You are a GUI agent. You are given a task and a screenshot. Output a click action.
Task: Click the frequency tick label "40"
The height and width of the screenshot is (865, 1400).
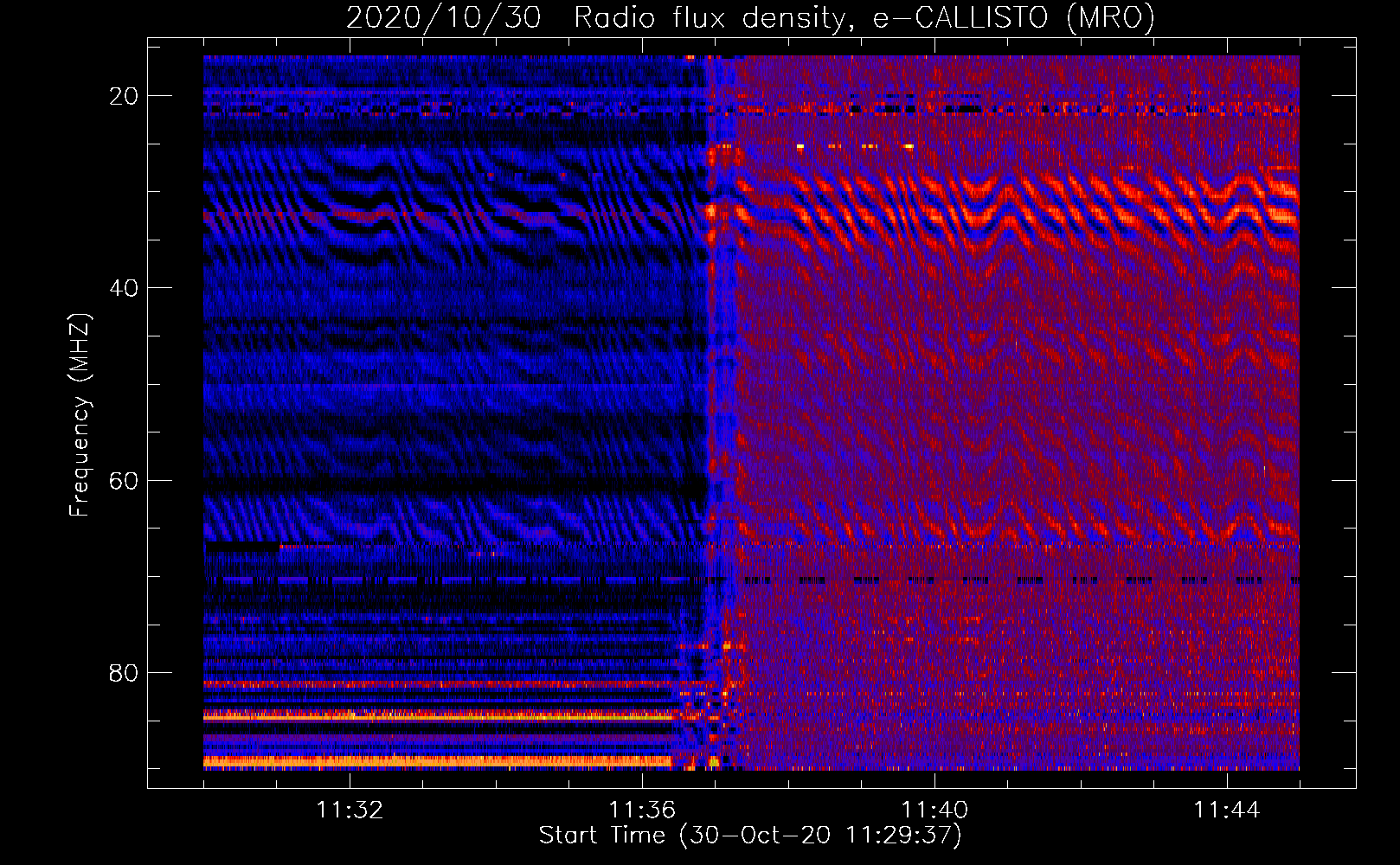point(125,288)
